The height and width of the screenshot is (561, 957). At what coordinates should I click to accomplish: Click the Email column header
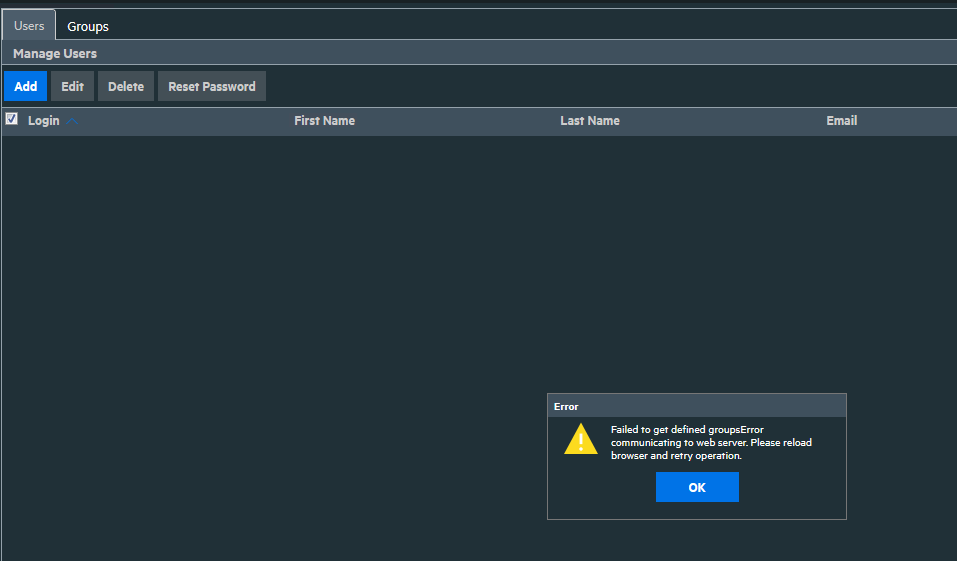(841, 121)
